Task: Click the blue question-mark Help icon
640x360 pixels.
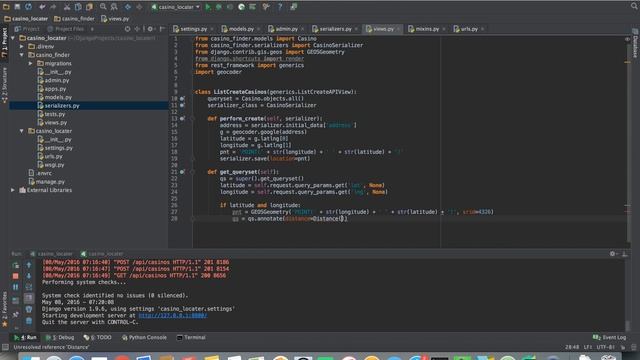Action: (280, 7)
